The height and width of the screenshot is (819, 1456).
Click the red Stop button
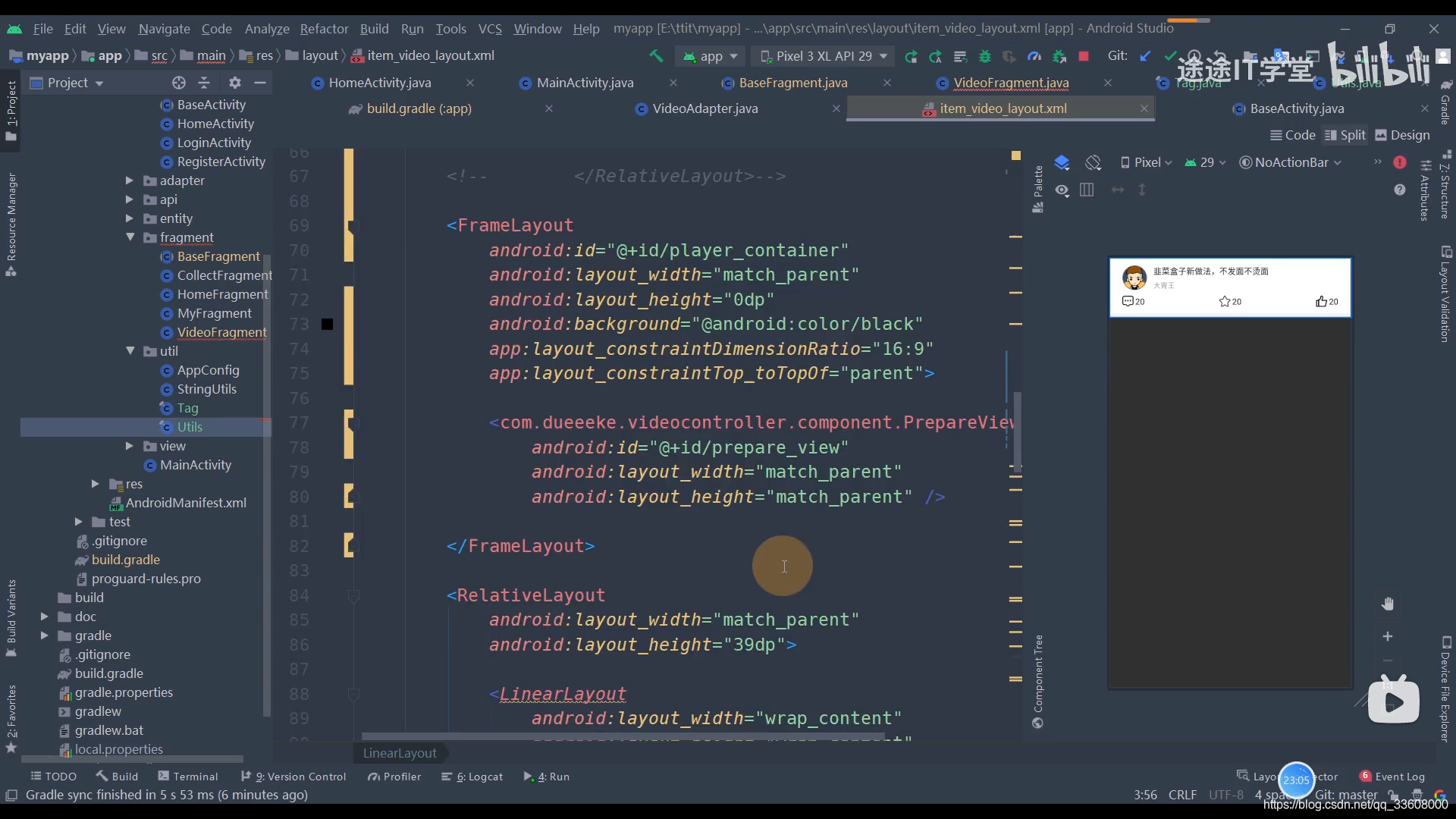[1084, 56]
